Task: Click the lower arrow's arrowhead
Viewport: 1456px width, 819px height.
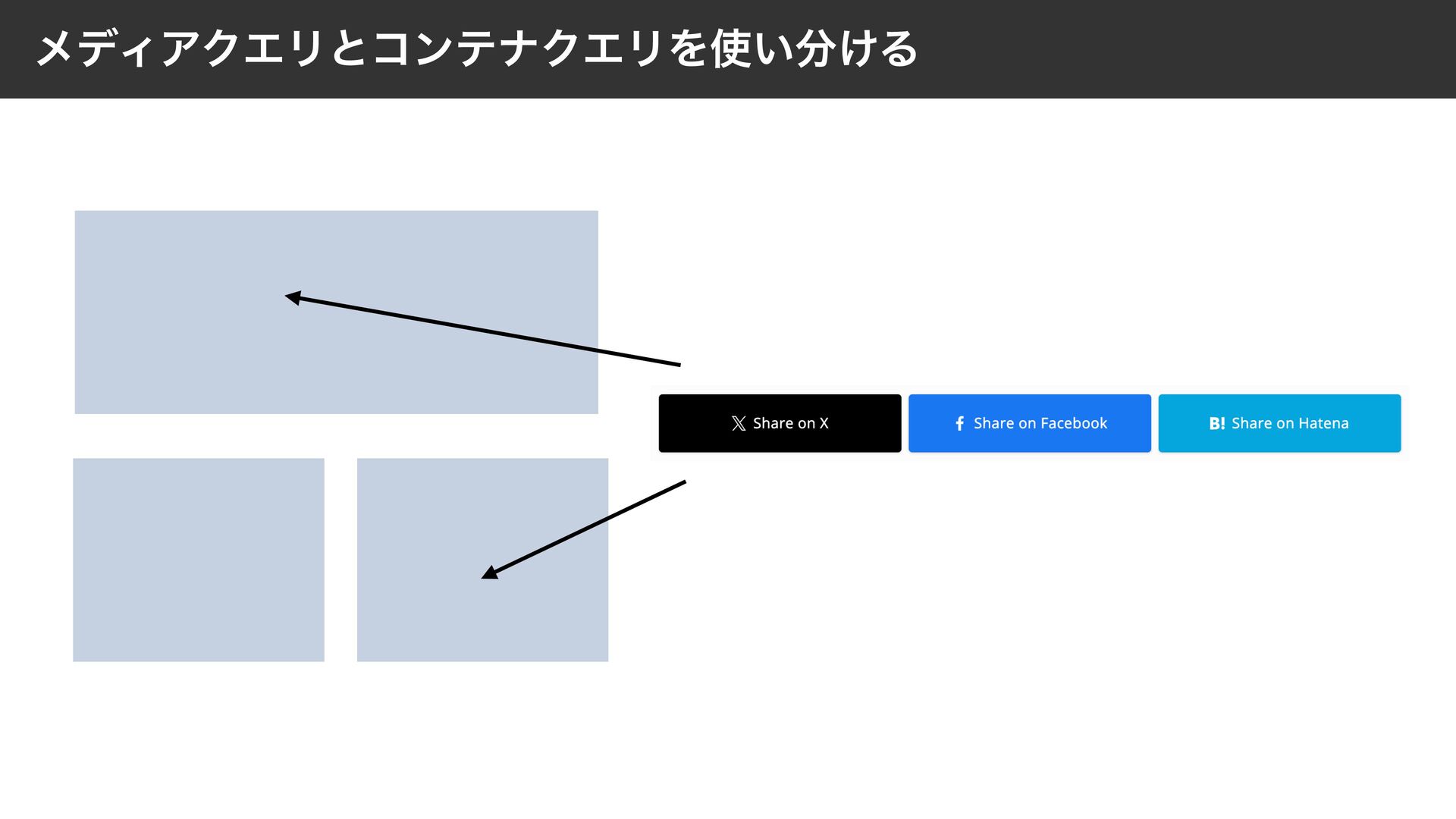Action: click(x=490, y=573)
